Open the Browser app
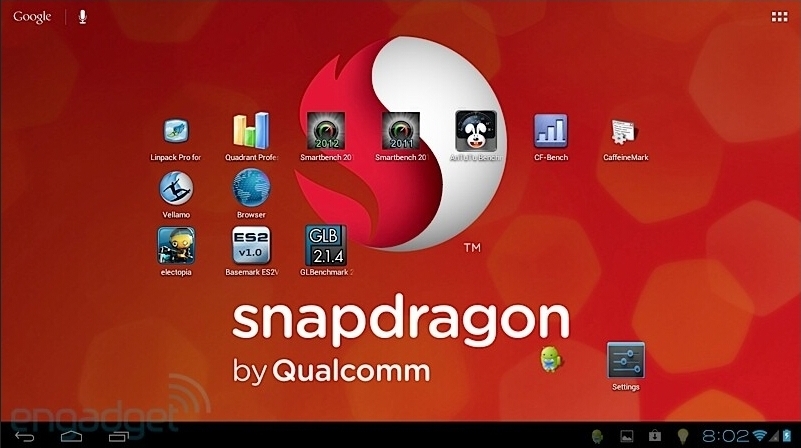The image size is (801, 448). 251,188
